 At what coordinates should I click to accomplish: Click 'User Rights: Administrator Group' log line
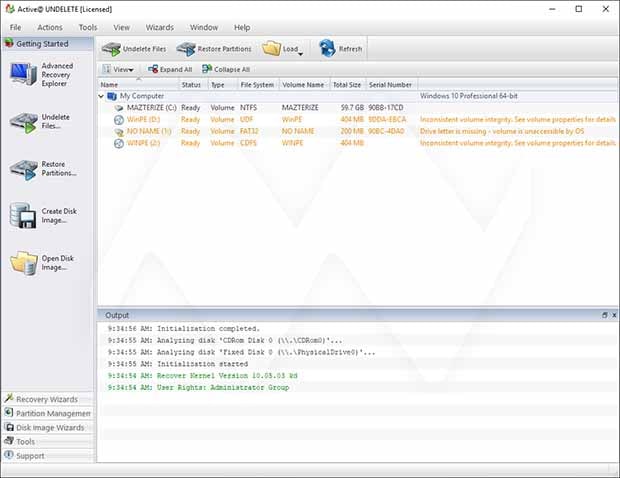(x=198, y=387)
